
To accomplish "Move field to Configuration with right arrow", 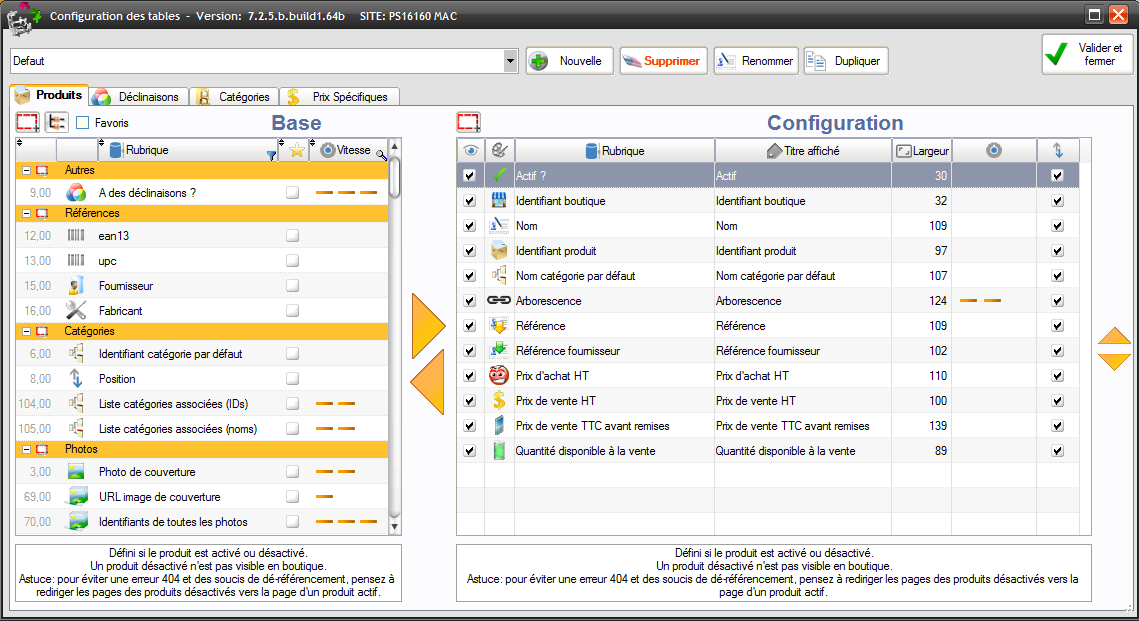I will 429,325.
